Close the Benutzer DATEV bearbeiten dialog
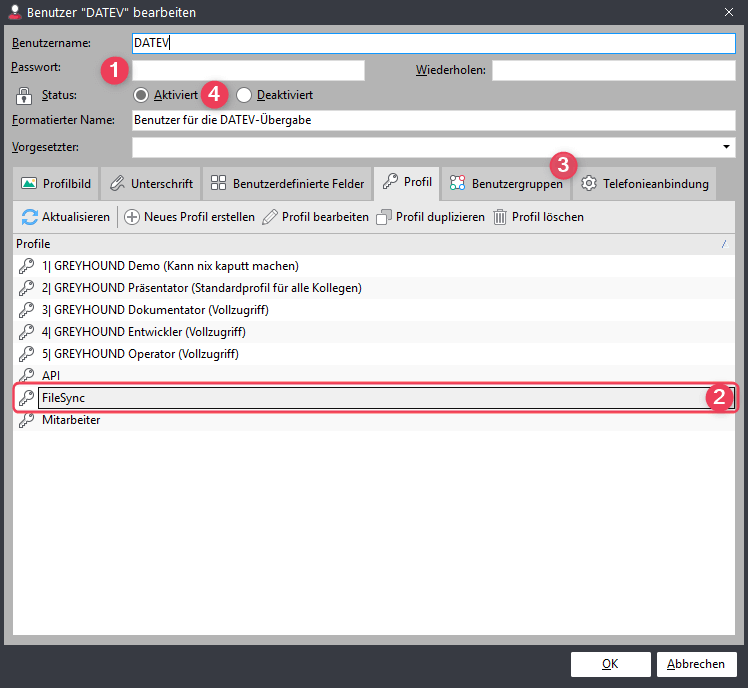Viewport: 748px width, 688px height. pyautogui.click(x=728, y=12)
